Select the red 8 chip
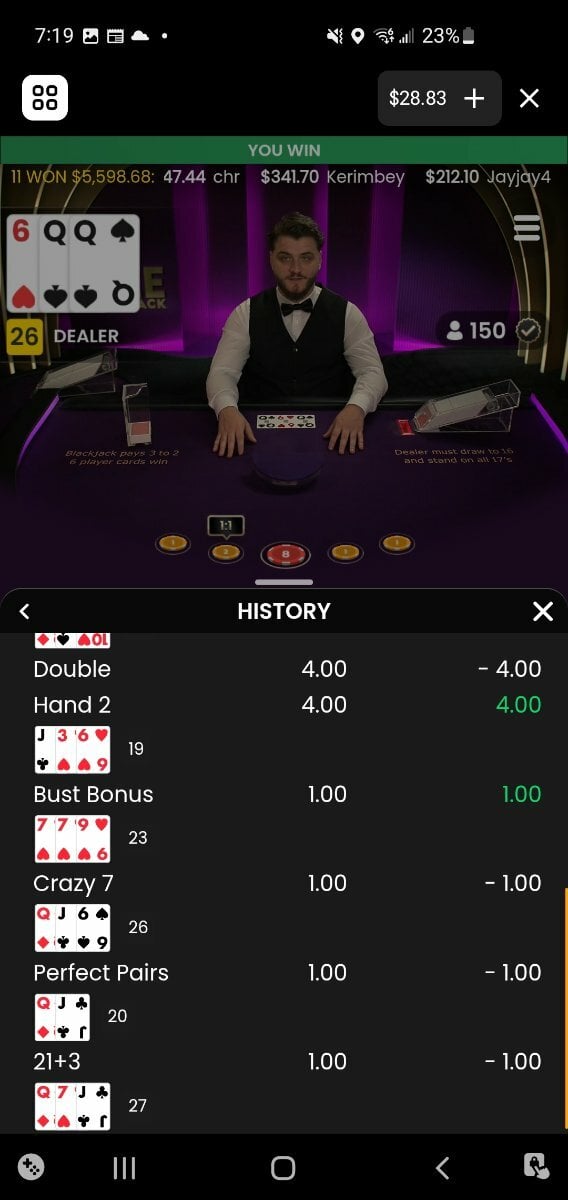Screen dimensions: 568x1200 tap(284, 555)
